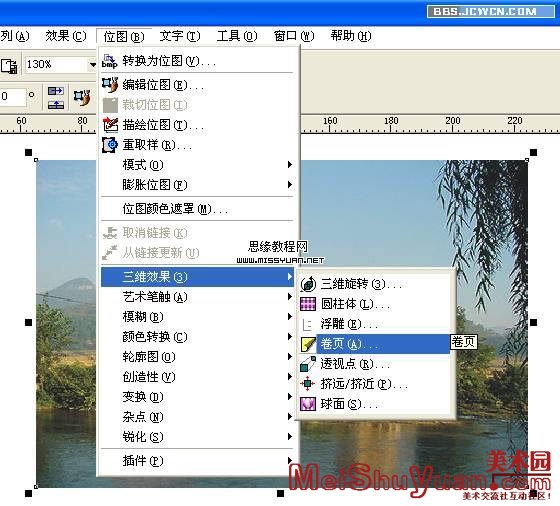560x506 pixels.
Task: Click the toolbar edit bitmap button
Action: (x=82, y=97)
